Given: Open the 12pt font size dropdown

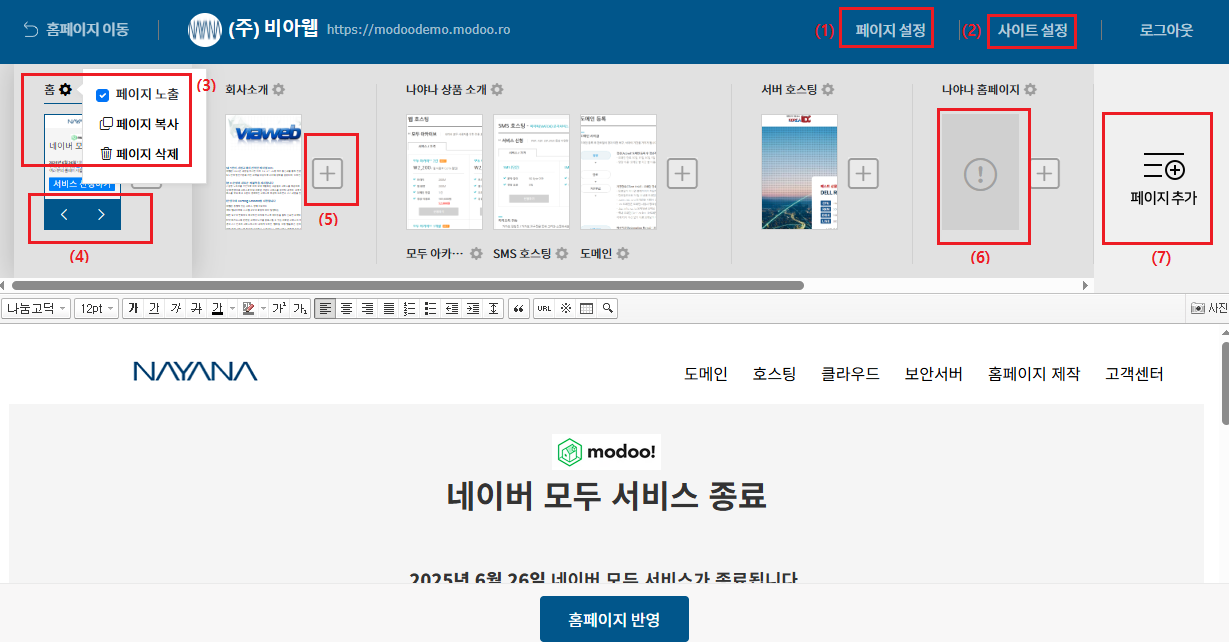Looking at the screenshot, I should 97,308.
